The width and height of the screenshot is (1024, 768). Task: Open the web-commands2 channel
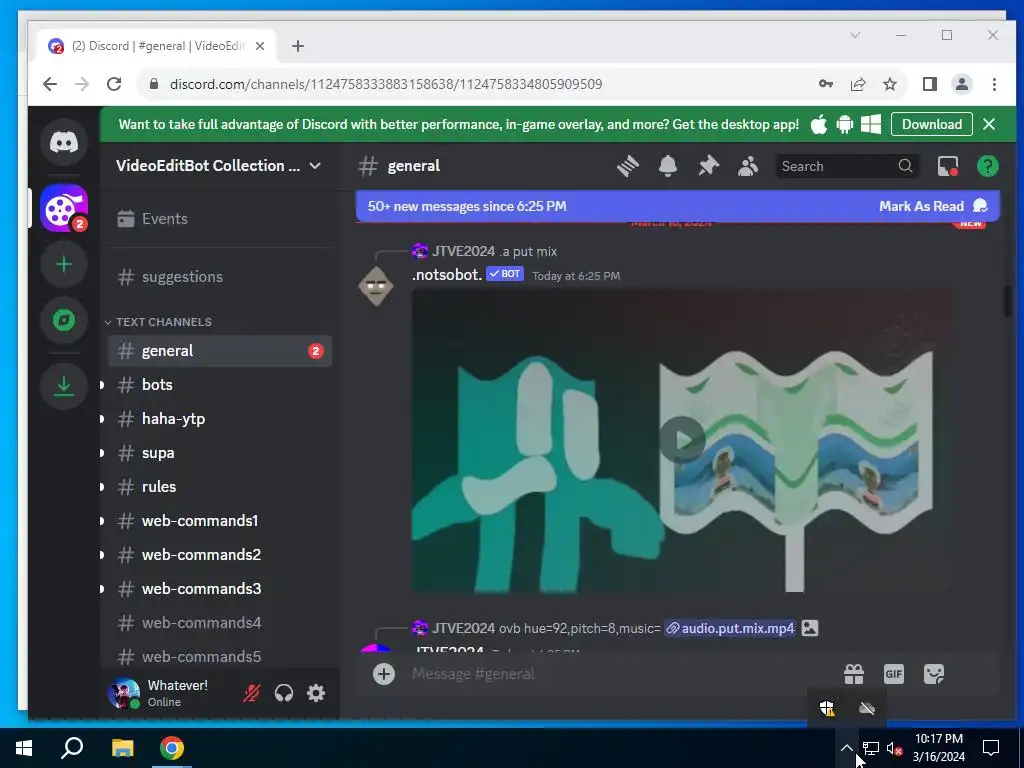[219, 554]
